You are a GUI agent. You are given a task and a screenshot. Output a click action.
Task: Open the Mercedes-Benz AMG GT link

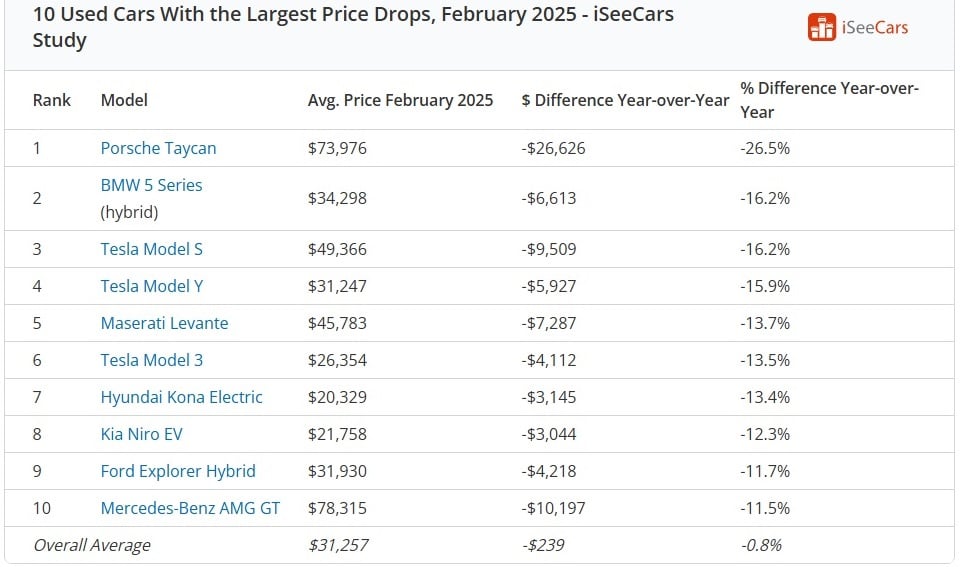coord(190,508)
